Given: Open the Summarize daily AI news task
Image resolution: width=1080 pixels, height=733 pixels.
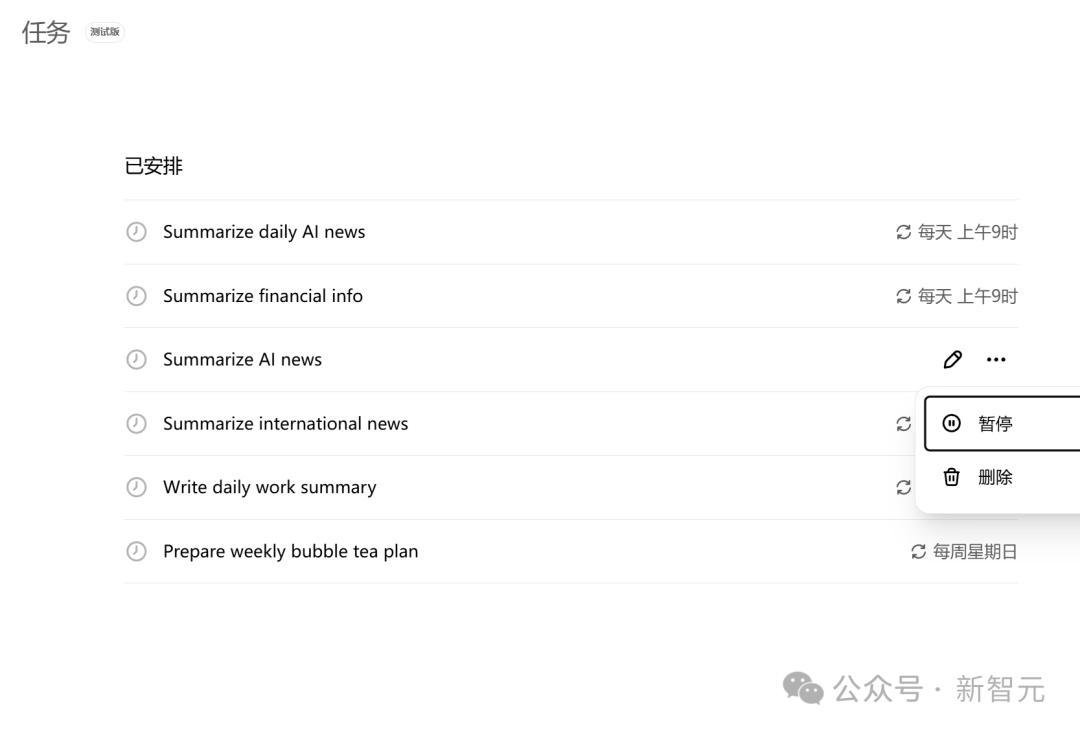Looking at the screenshot, I should click(264, 232).
